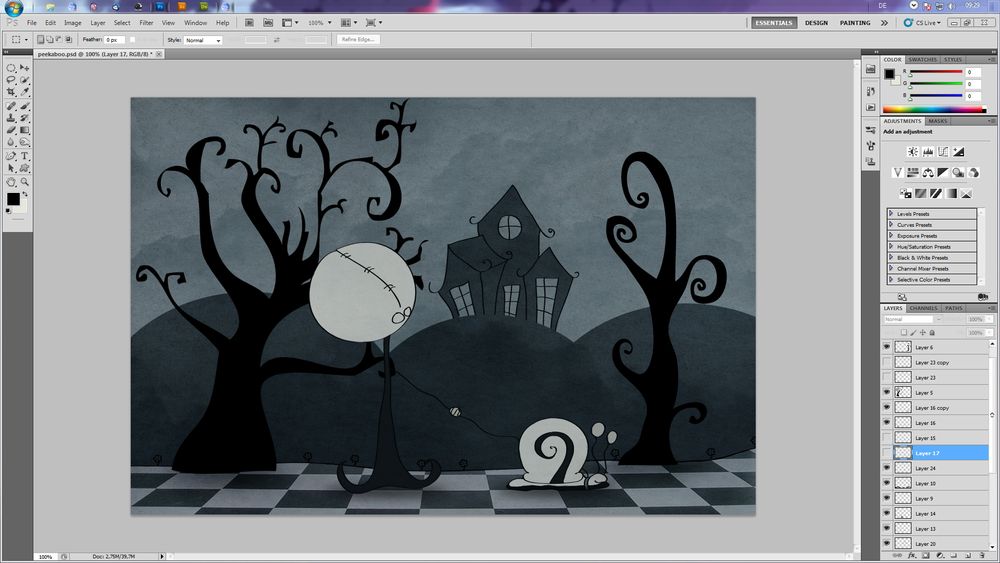Add a Brightness/Contrast adjustment

913,152
